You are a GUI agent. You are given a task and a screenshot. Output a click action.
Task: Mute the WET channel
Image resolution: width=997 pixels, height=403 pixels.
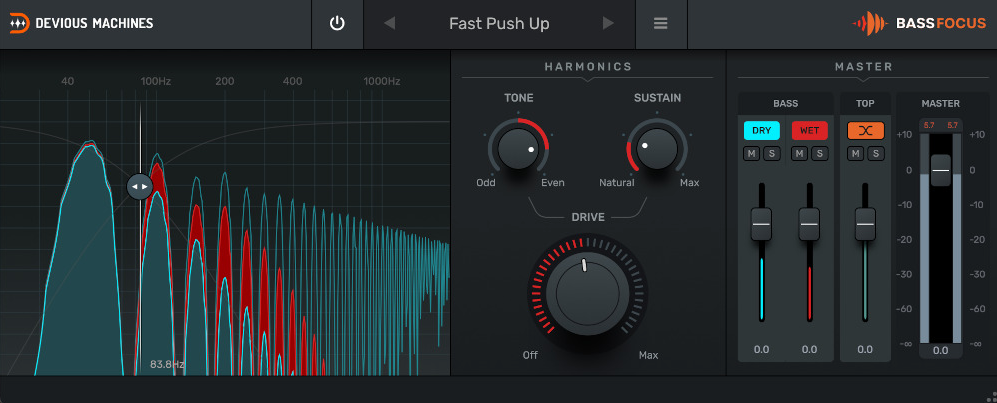799,153
